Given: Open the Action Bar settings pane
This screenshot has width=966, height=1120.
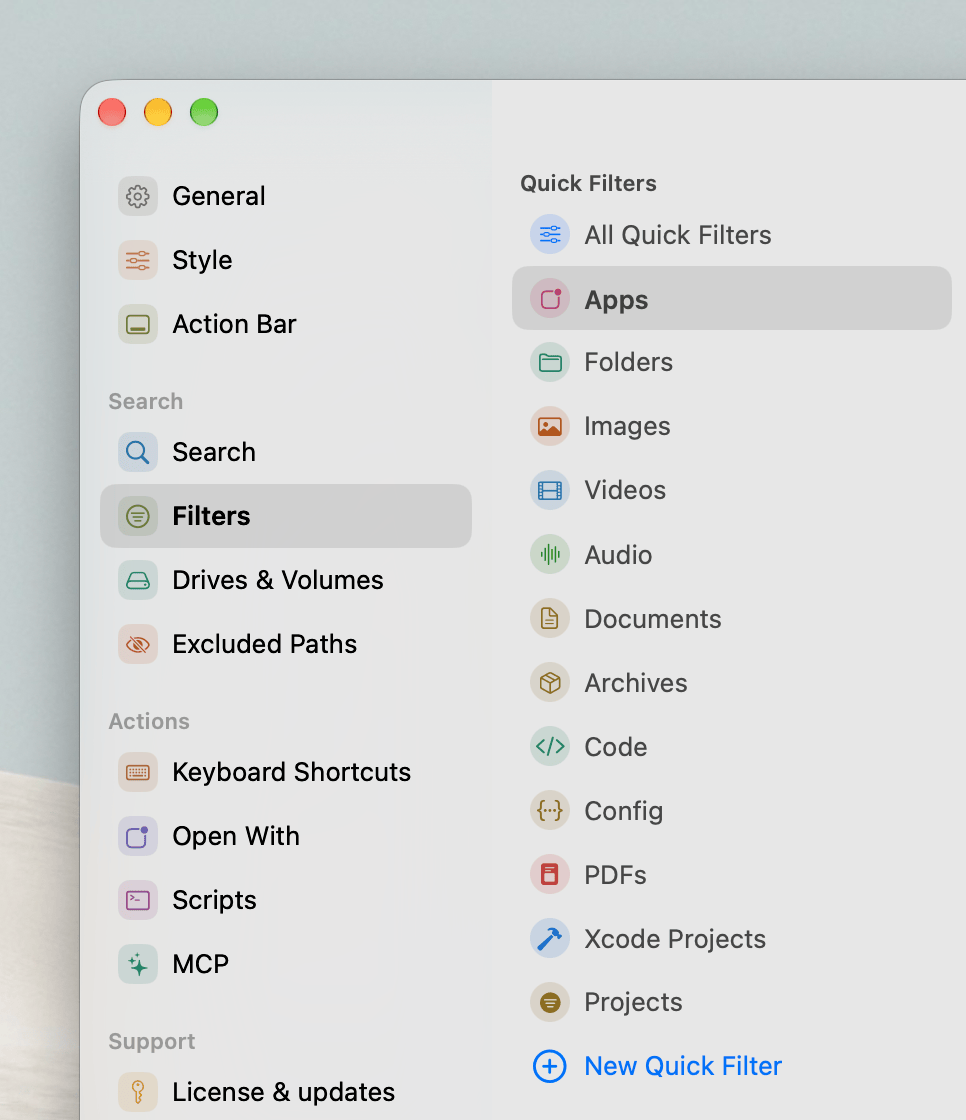Looking at the screenshot, I should (286, 324).
